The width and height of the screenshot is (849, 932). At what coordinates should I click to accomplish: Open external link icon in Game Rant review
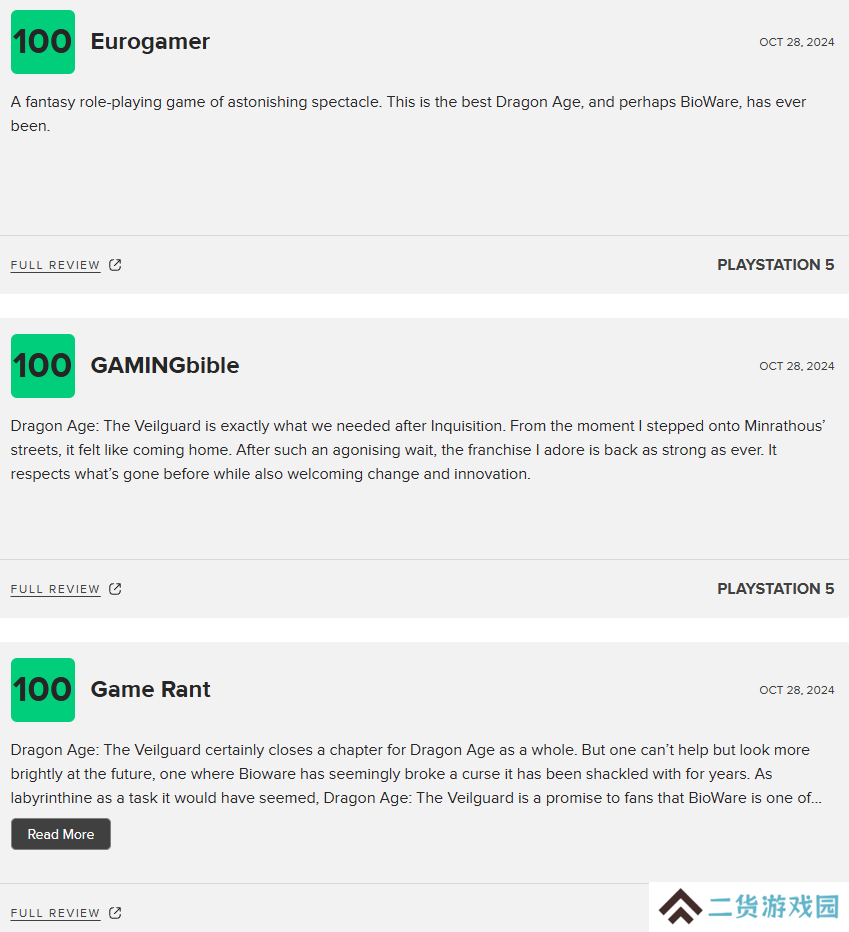[115, 913]
